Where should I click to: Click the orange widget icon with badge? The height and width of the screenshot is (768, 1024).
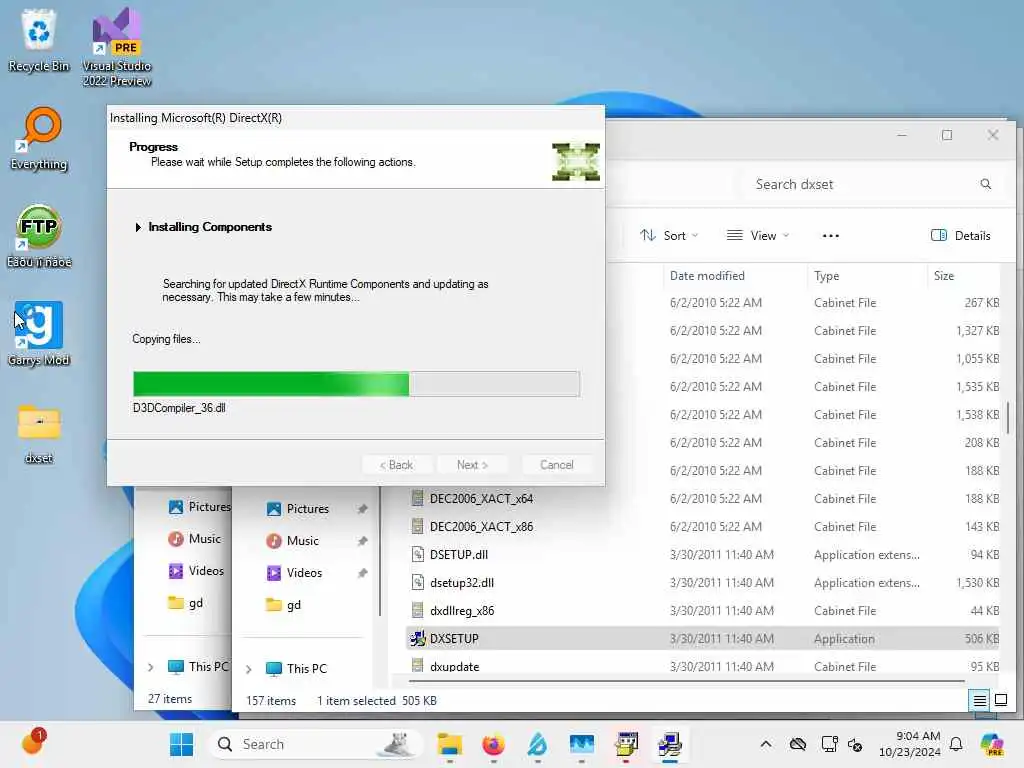[x=33, y=742]
